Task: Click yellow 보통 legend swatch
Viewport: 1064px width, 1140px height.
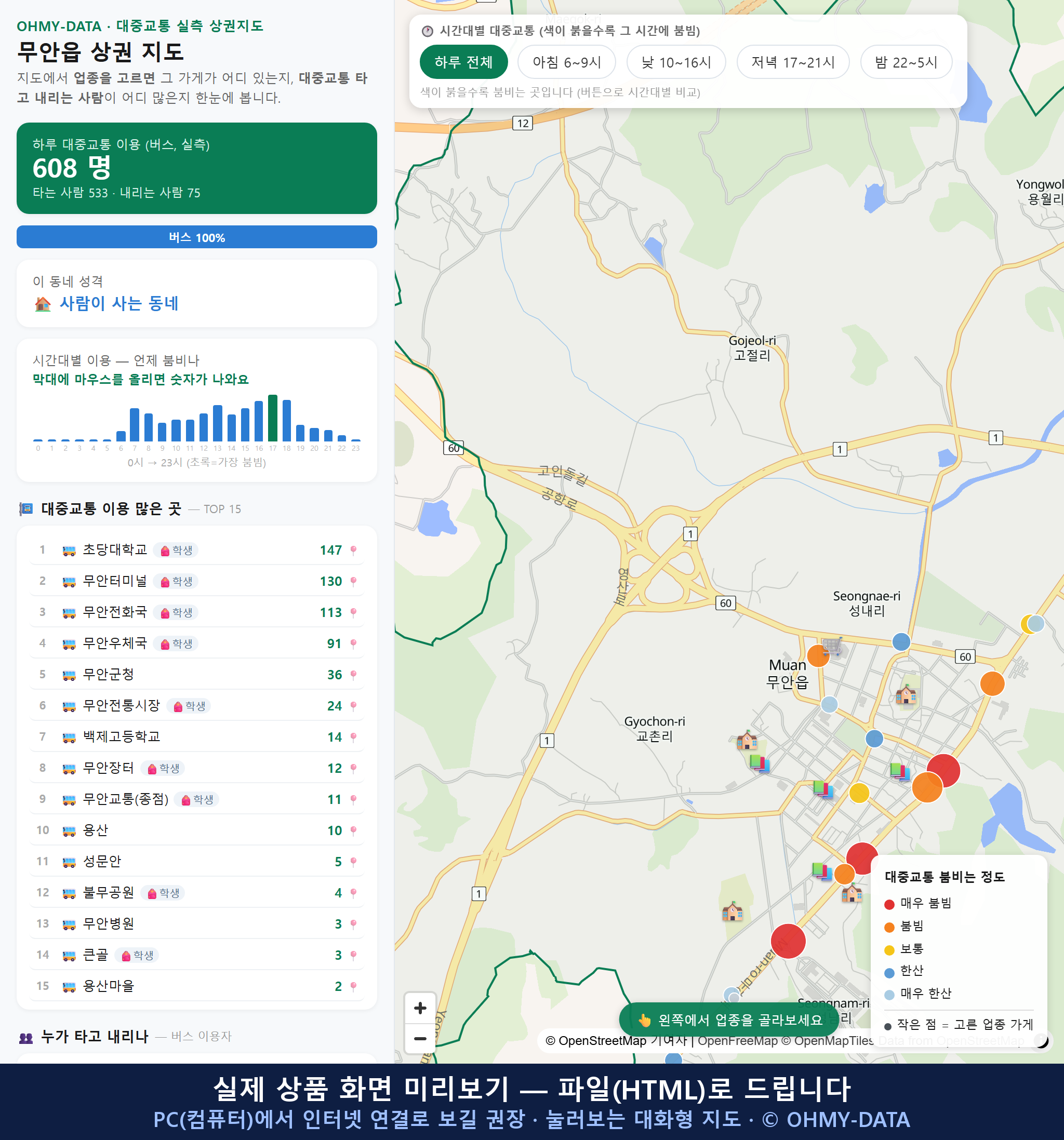Action: [889, 950]
